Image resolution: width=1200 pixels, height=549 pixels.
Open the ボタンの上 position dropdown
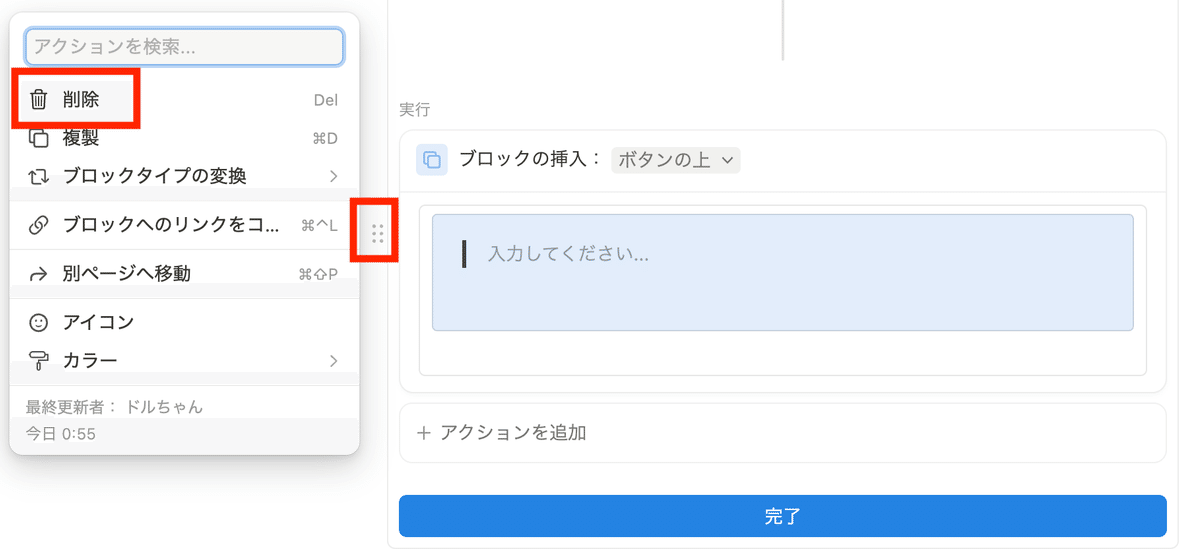[x=676, y=159]
